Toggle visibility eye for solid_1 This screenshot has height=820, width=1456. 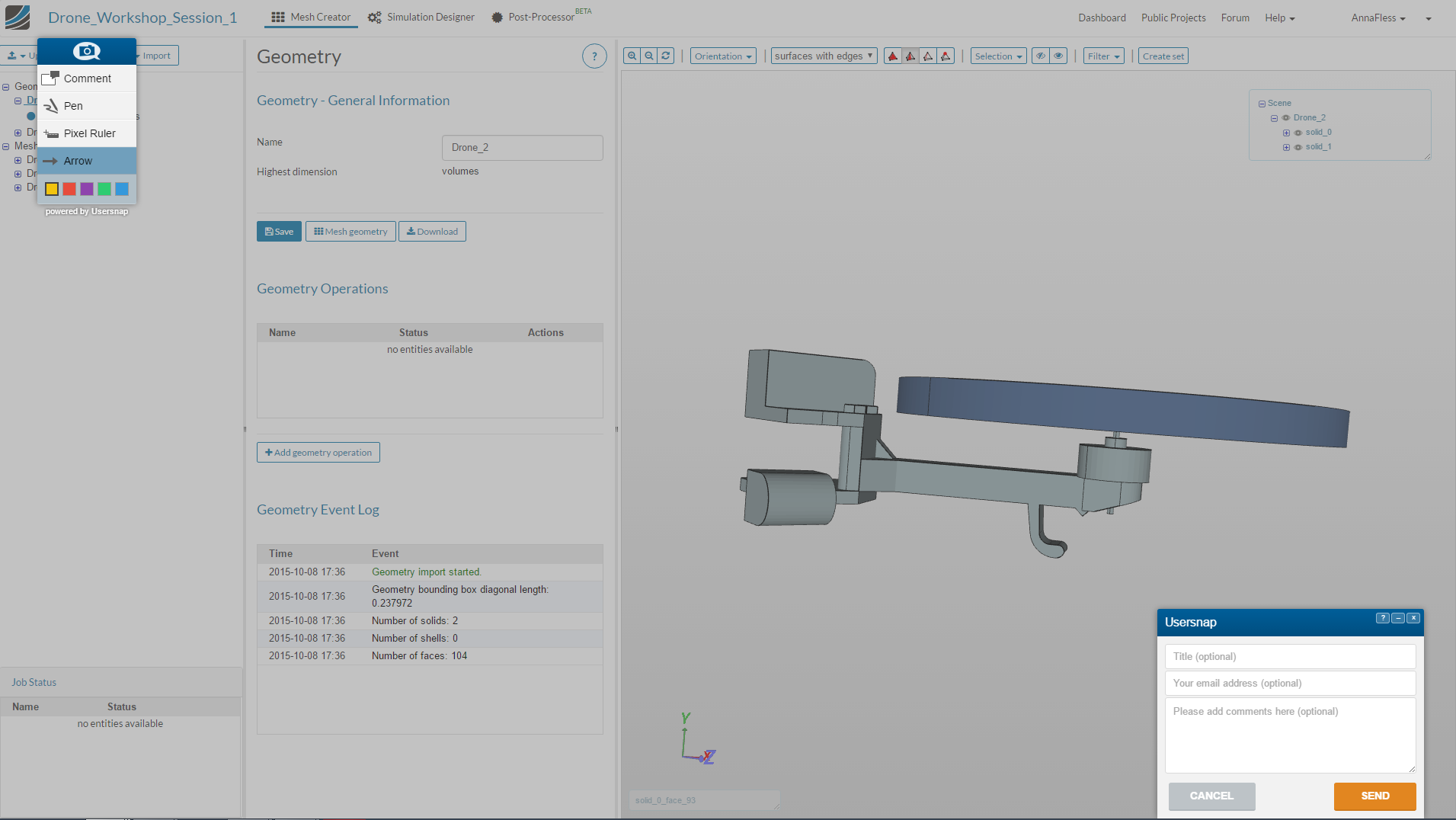tap(1298, 147)
